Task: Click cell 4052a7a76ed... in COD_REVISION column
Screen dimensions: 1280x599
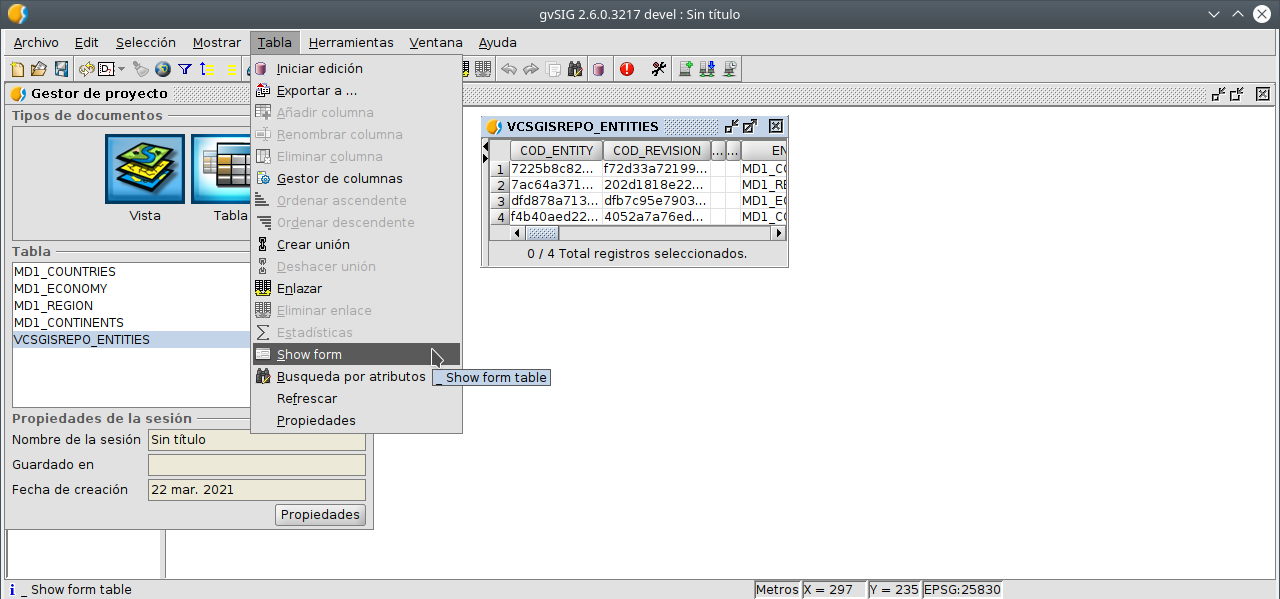Action: click(657, 217)
